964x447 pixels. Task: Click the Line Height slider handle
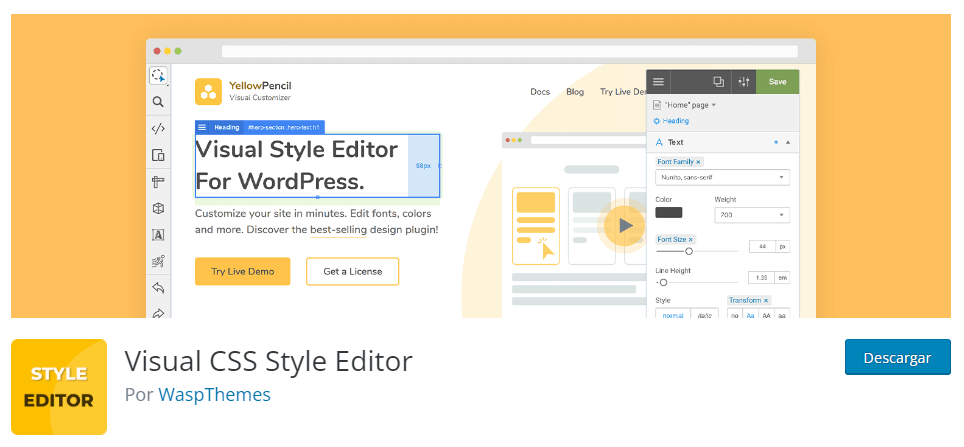click(x=663, y=283)
